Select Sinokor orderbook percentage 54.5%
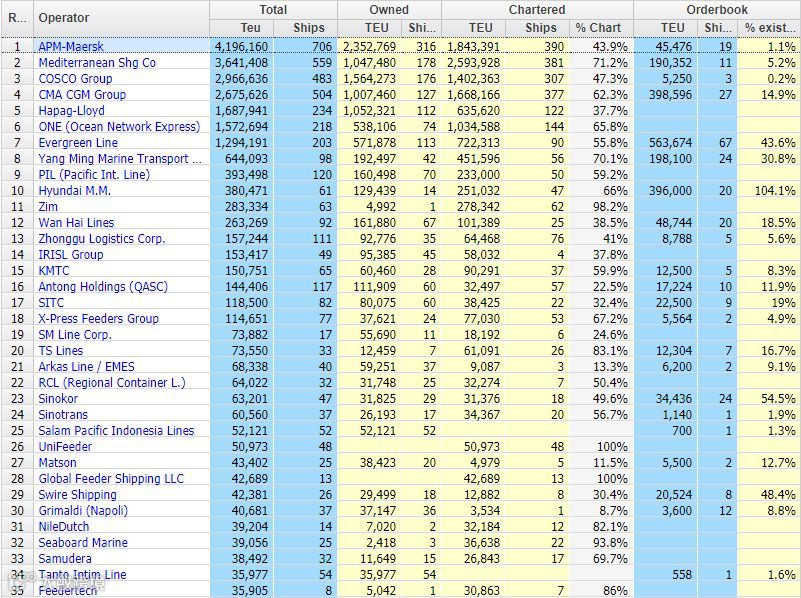The image size is (801, 598). pyautogui.click(x=769, y=399)
